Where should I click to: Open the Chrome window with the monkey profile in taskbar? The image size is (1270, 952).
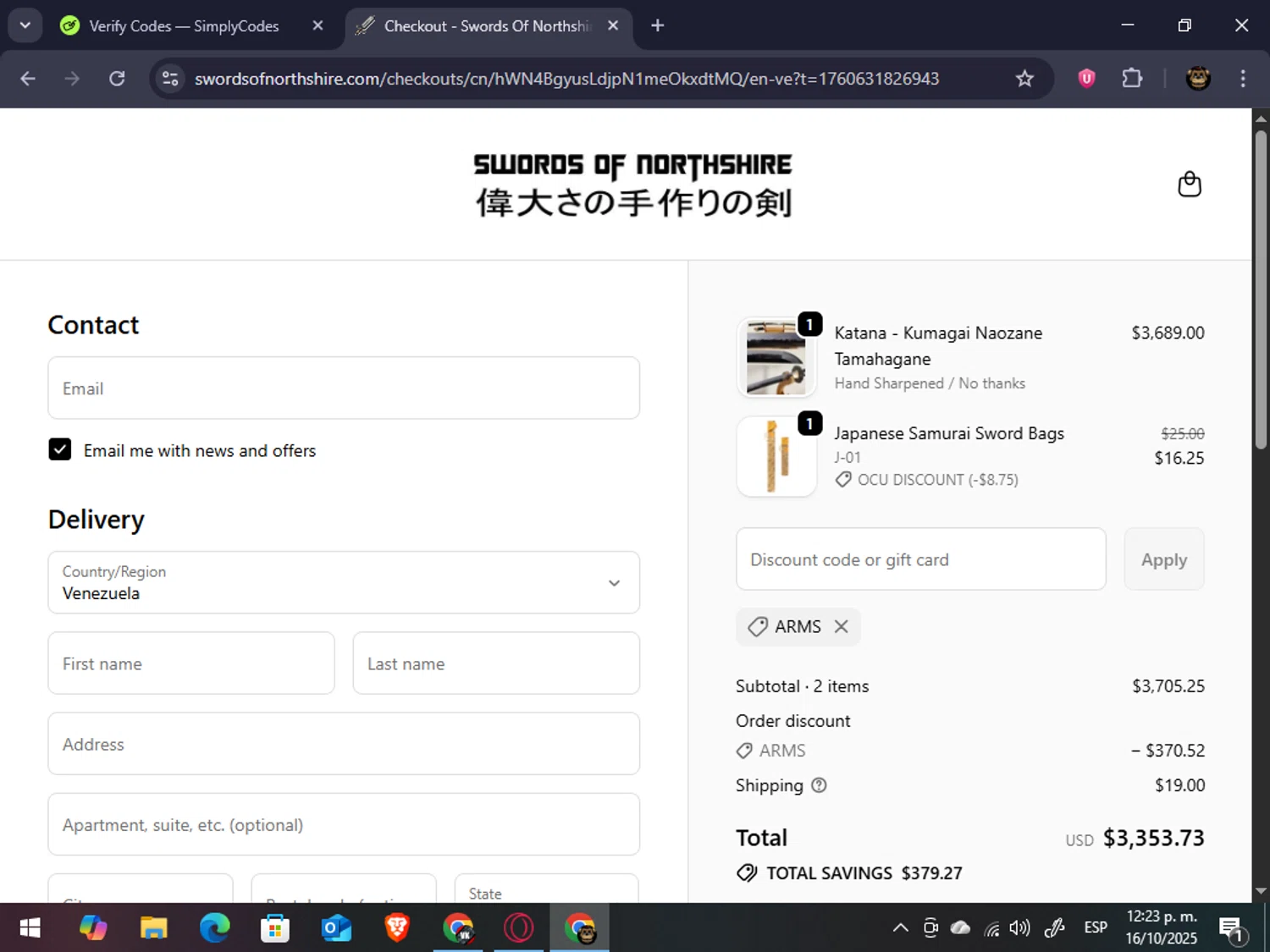click(x=580, y=928)
